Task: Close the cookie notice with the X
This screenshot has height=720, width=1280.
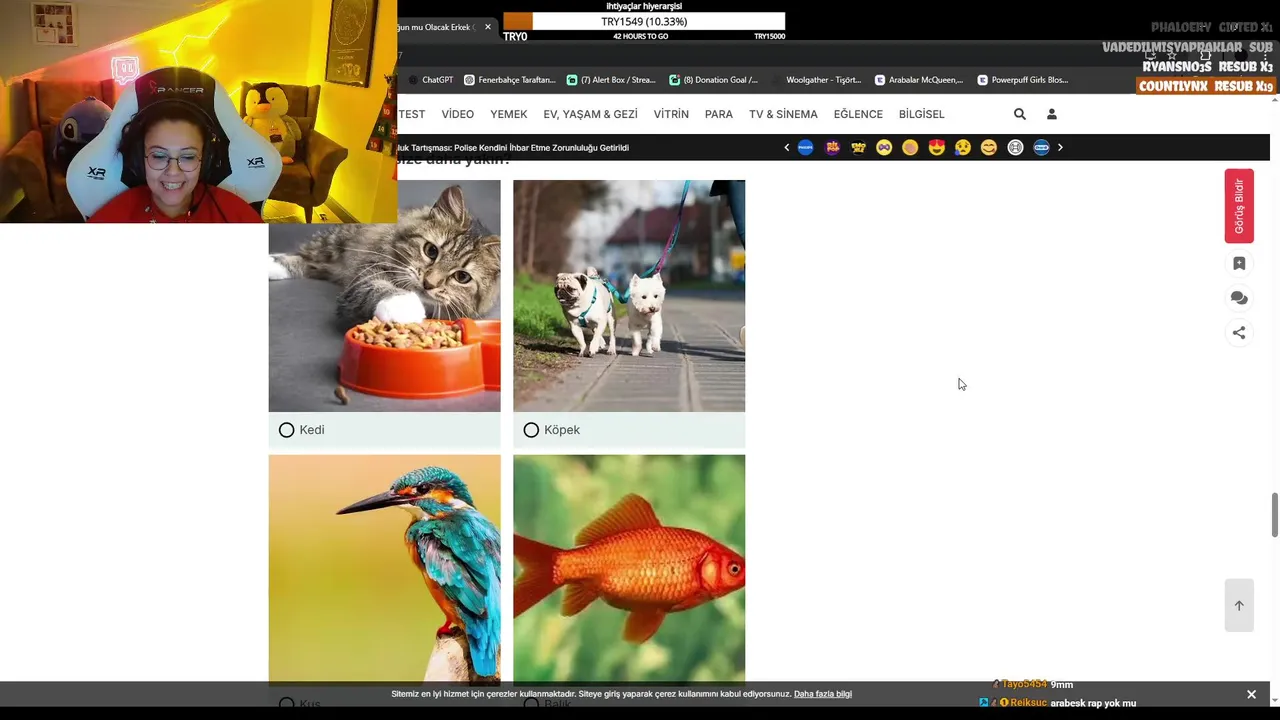Action: (1251, 694)
